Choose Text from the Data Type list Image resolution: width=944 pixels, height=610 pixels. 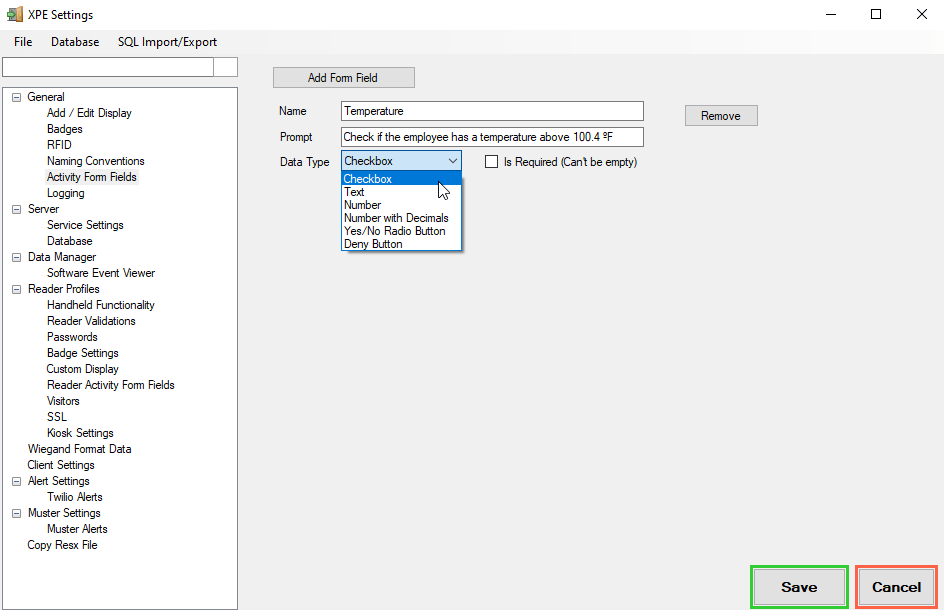401,192
